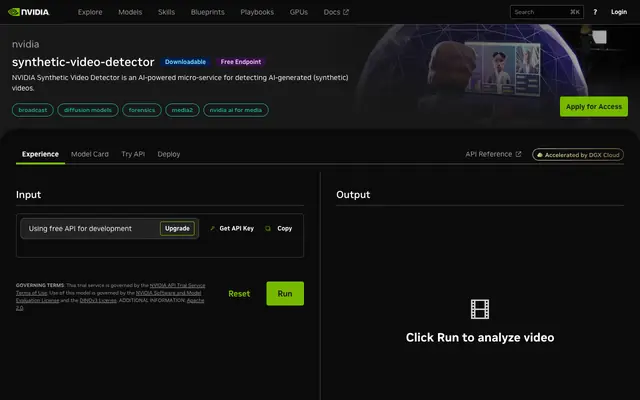Image resolution: width=640 pixels, height=400 pixels.
Task: Click the diffusion models tag
Action: [88, 110]
